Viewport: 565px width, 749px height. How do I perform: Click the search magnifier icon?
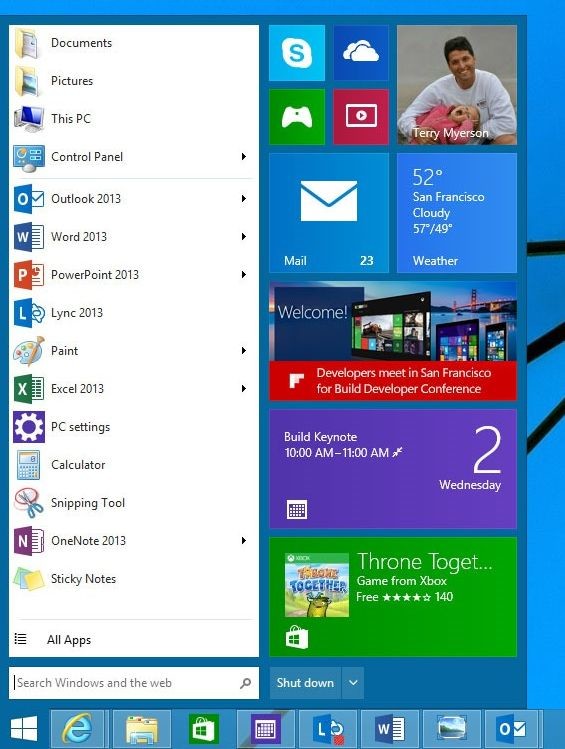tap(245, 683)
